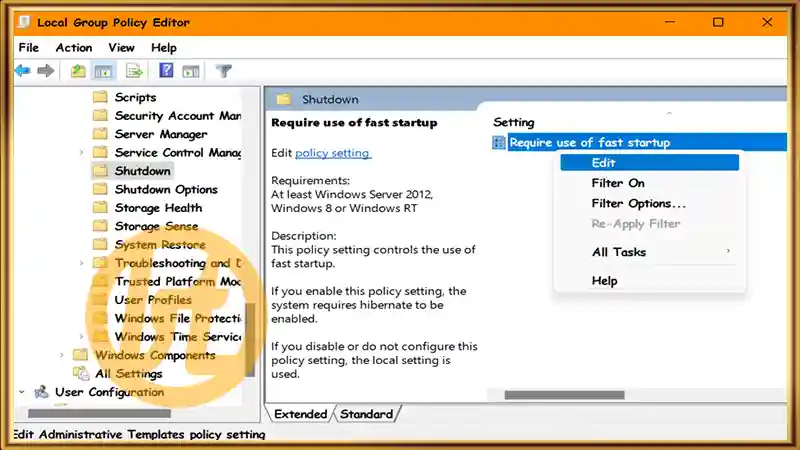
Task: Open the View menu
Action: coord(121,47)
